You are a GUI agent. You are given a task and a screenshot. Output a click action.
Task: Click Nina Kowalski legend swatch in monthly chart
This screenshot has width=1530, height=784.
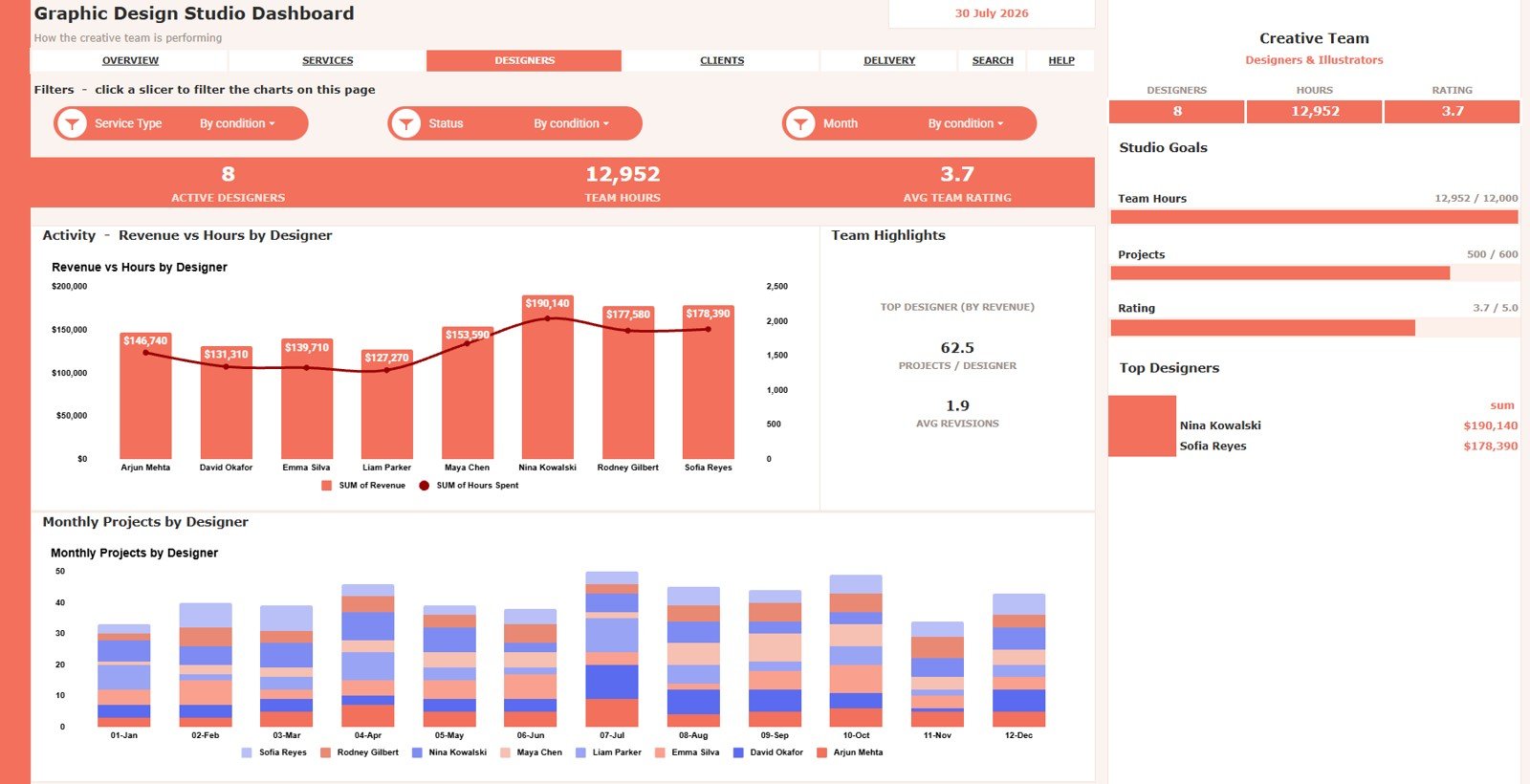tap(417, 752)
